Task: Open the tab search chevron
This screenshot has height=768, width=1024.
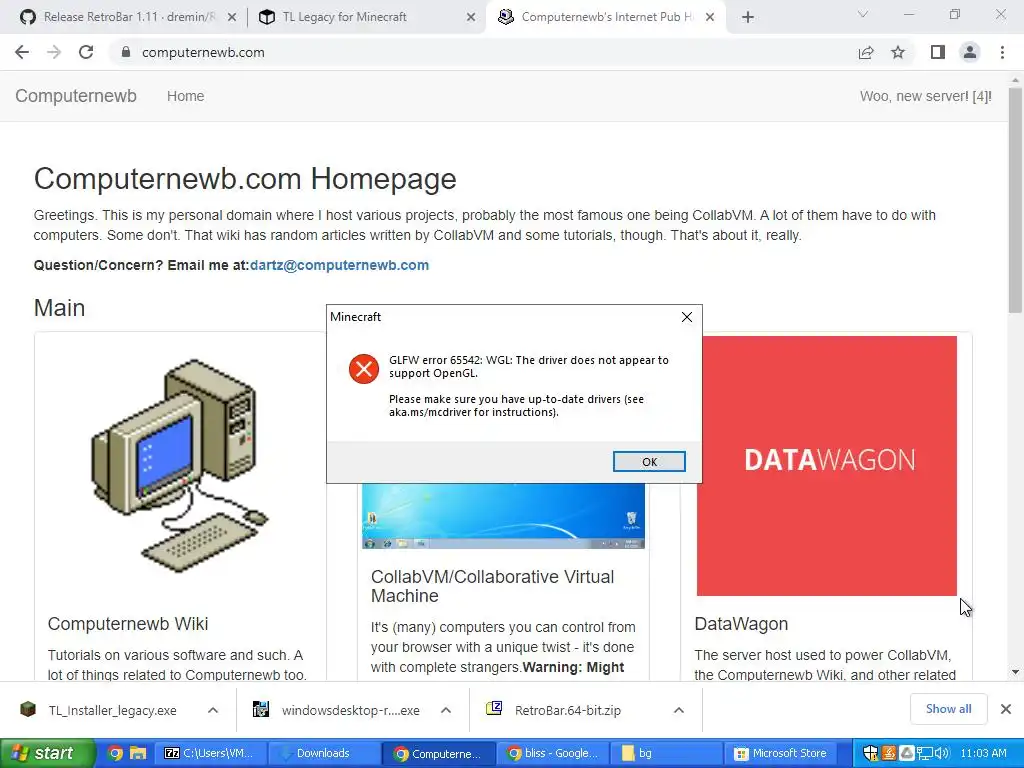Action: pyautogui.click(x=863, y=14)
